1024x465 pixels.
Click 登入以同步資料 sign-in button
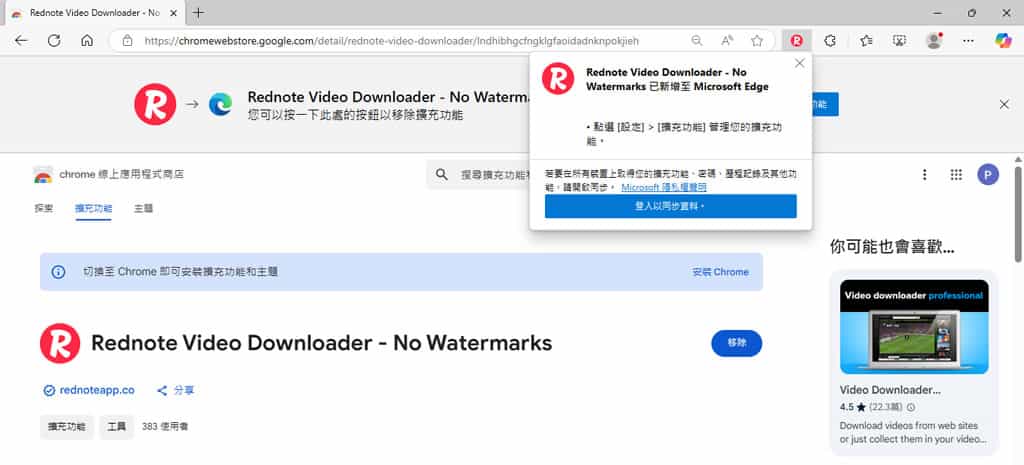(x=671, y=206)
